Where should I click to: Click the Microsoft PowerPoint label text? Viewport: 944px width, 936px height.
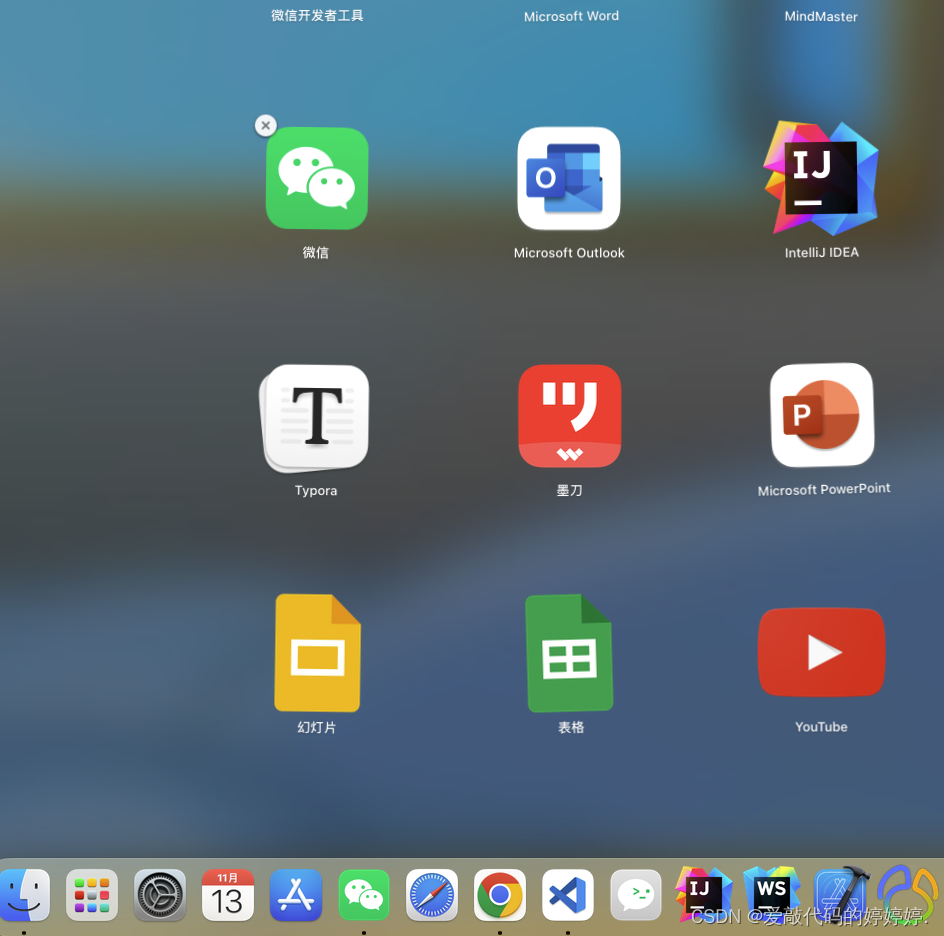coord(824,489)
